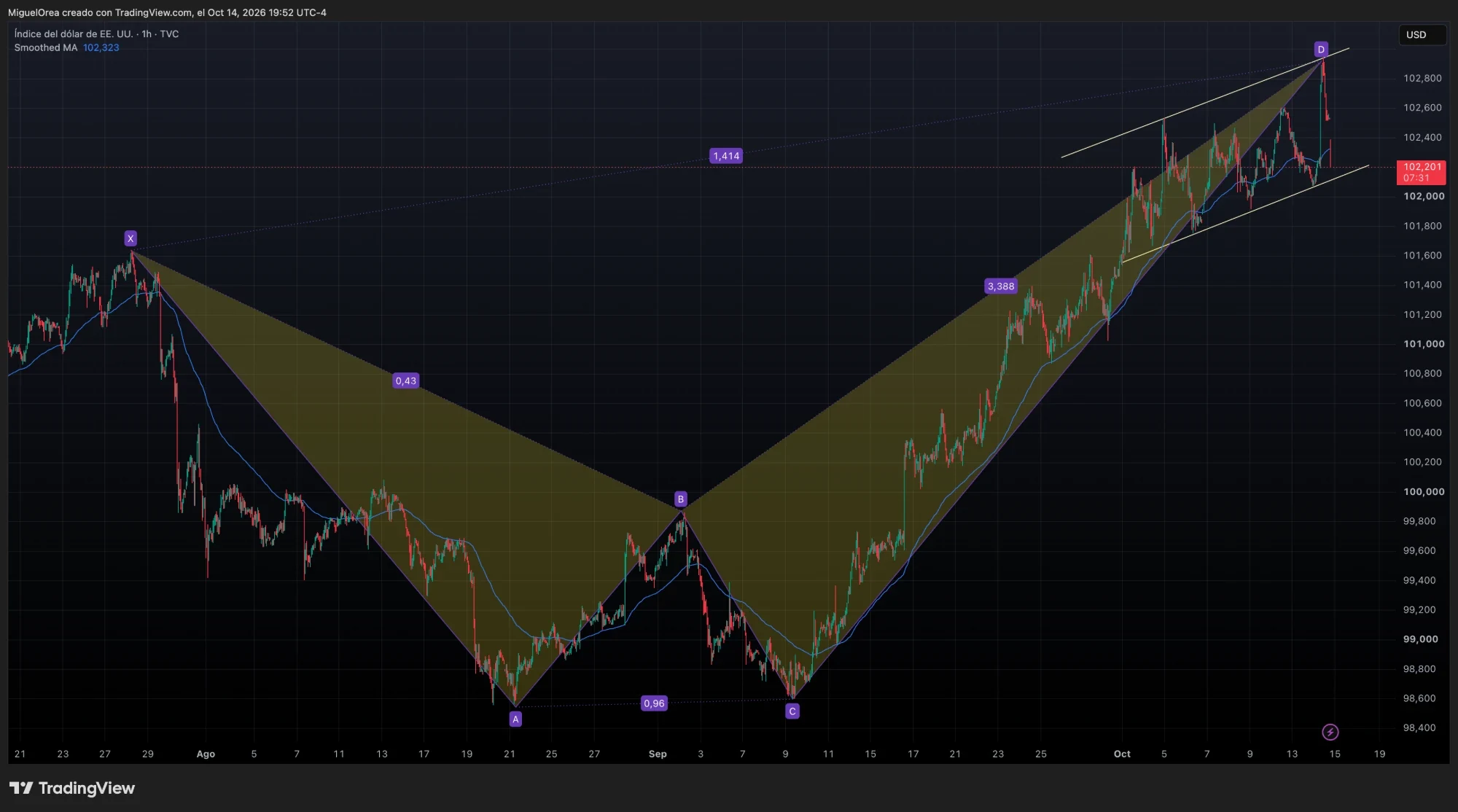Click the TradingView logo at bottom left
Viewport: 1458px width, 812px height.
72,788
